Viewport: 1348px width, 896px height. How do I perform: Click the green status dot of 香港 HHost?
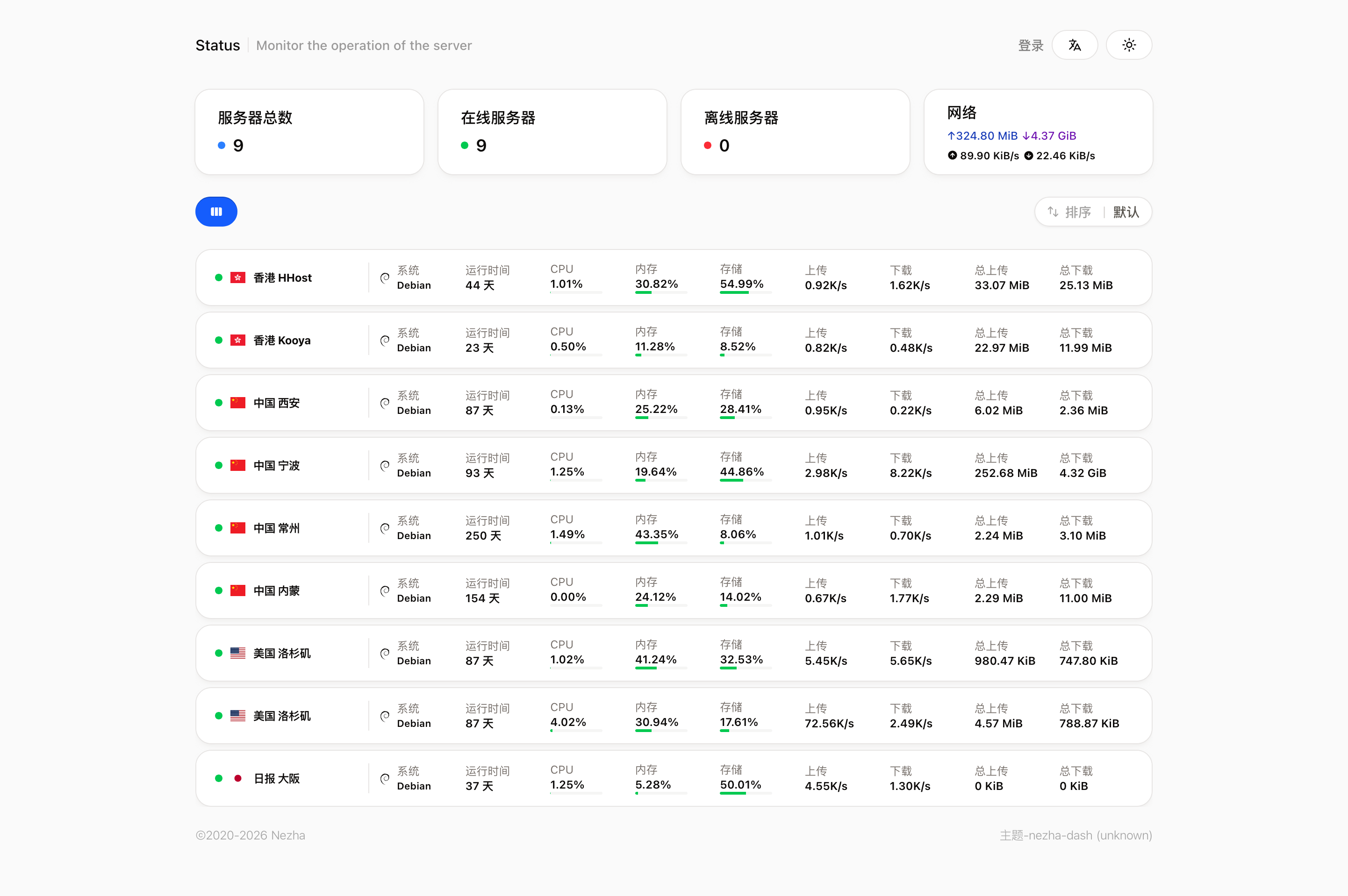pyautogui.click(x=218, y=277)
